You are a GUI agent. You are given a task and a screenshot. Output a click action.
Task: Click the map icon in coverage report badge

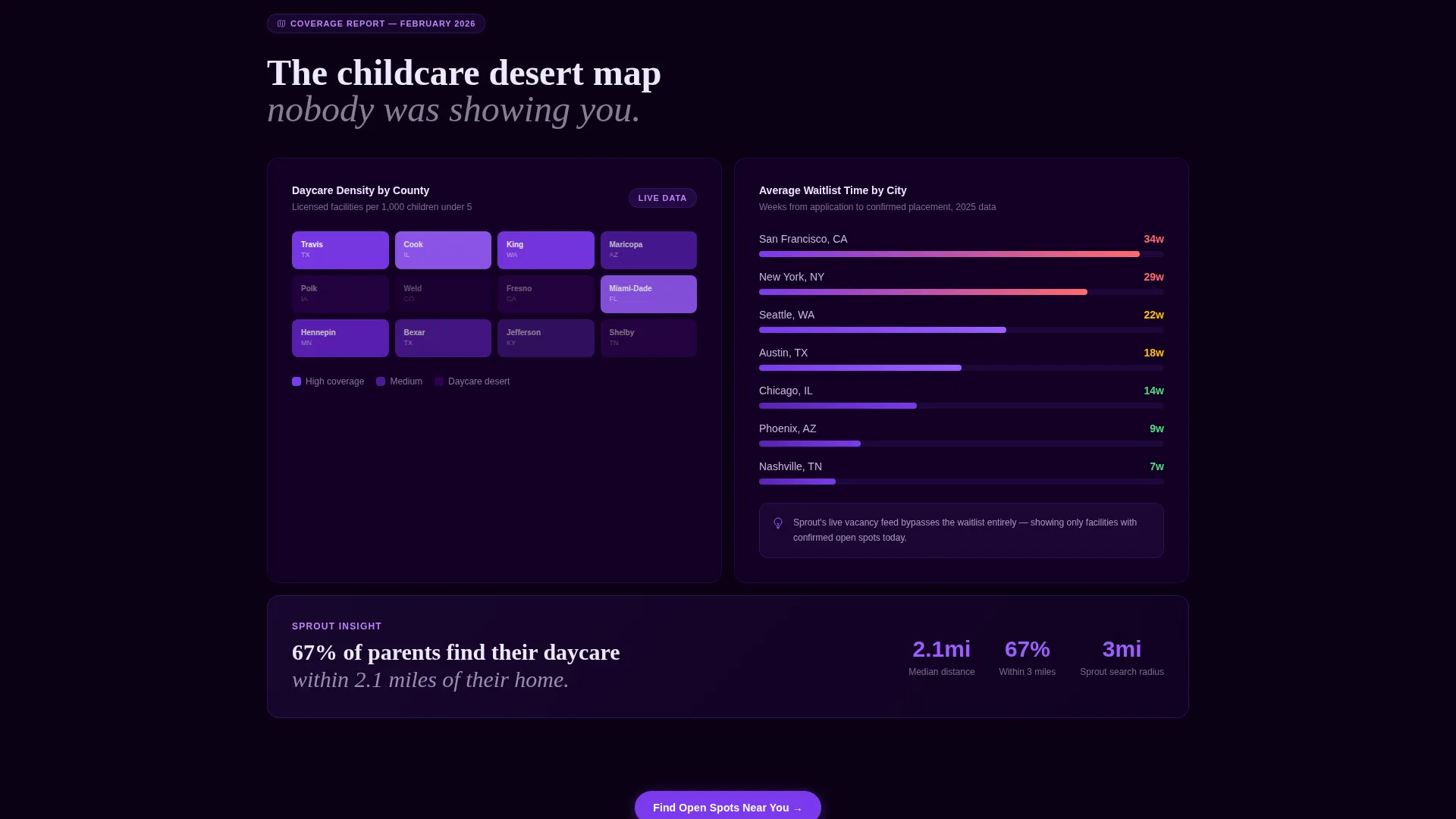click(x=281, y=24)
